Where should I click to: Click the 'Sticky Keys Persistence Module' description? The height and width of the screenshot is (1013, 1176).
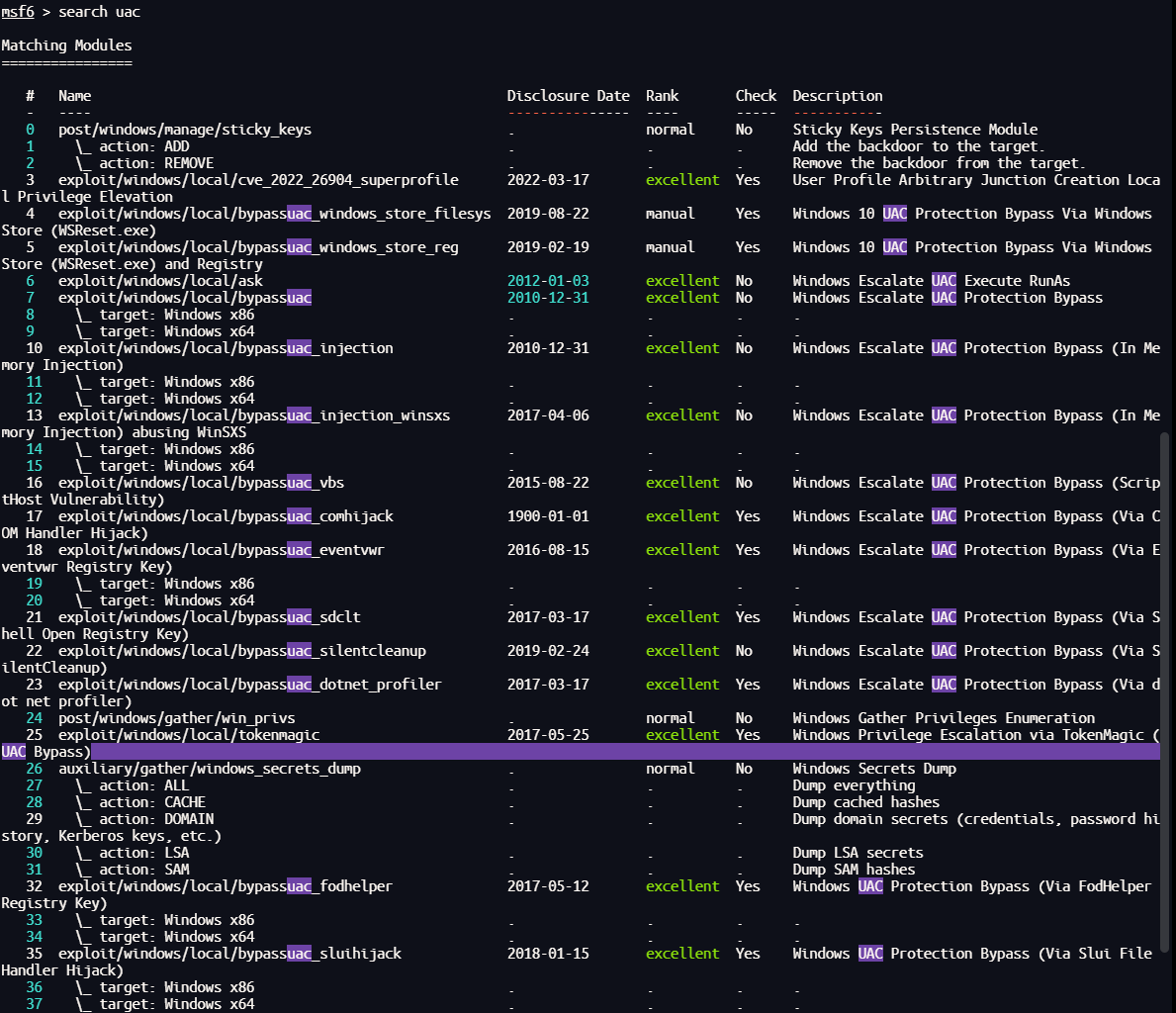[x=915, y=130]
